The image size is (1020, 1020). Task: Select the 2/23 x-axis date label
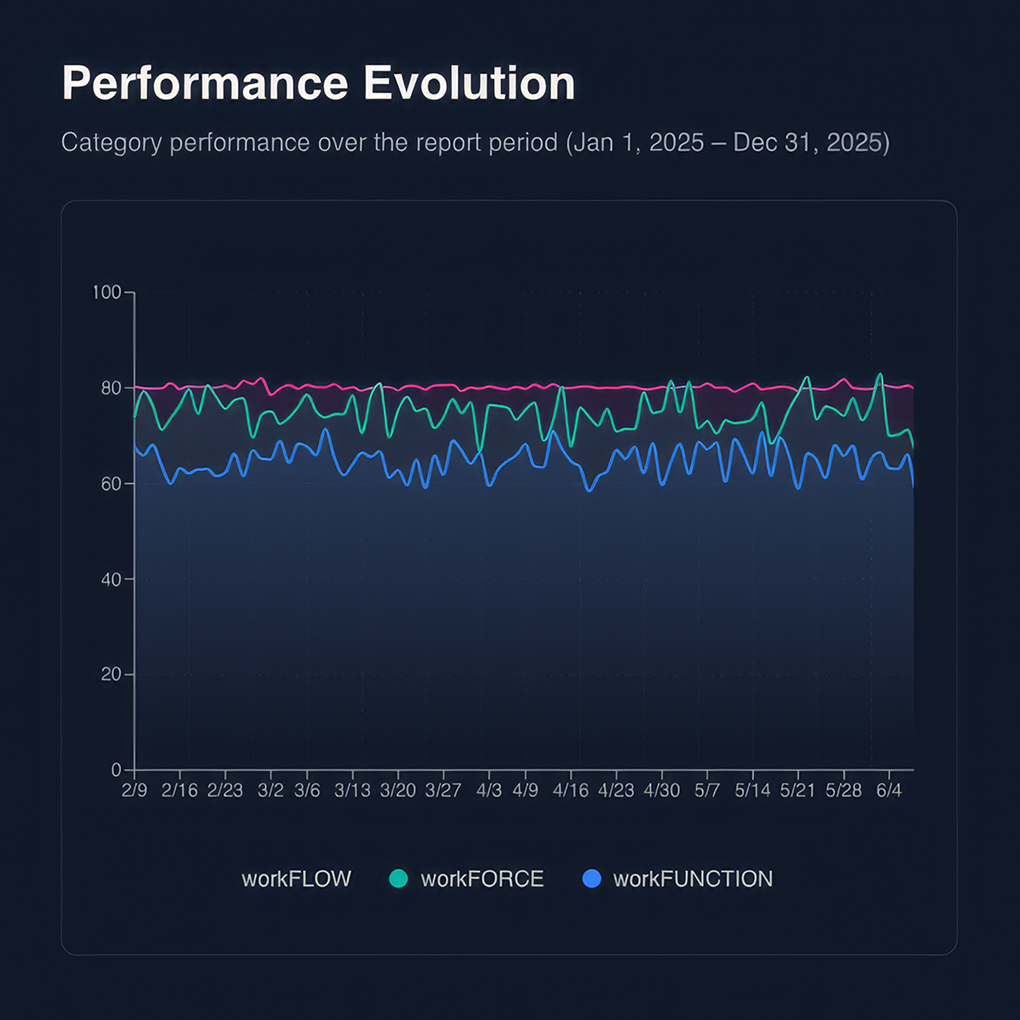pos(225,790)
